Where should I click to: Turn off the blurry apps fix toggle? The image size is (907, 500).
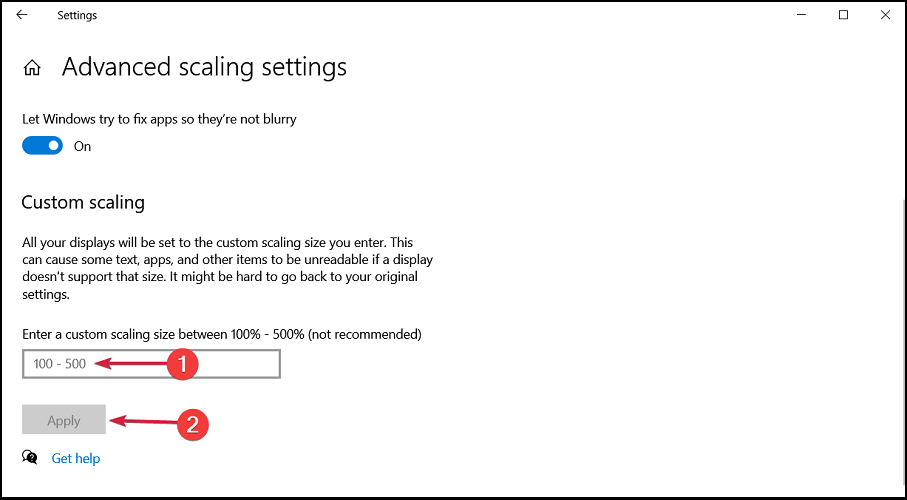coord(43,146)
